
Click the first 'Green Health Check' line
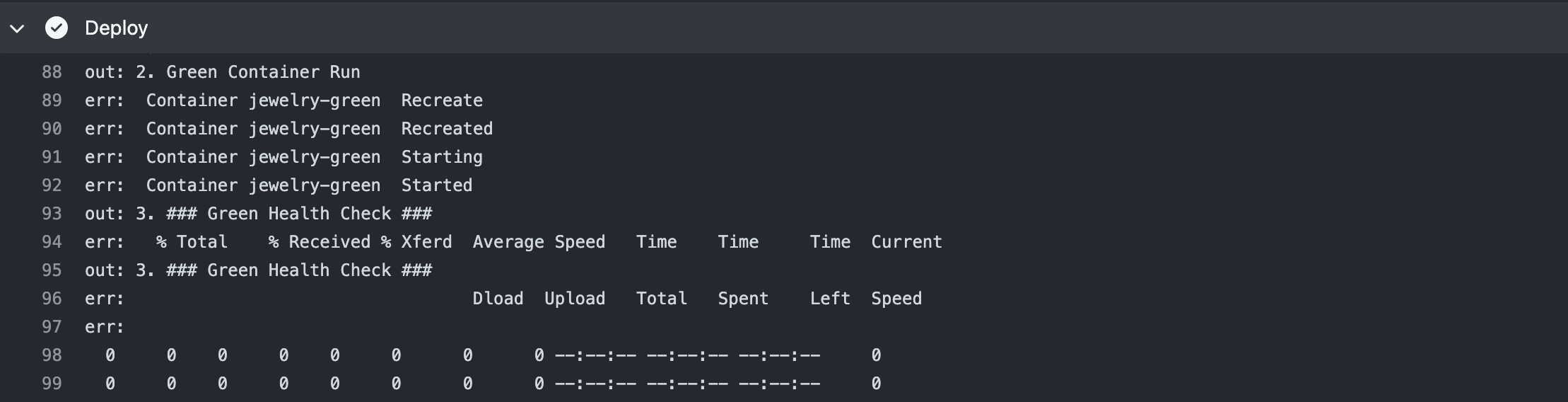pos(259,214)
